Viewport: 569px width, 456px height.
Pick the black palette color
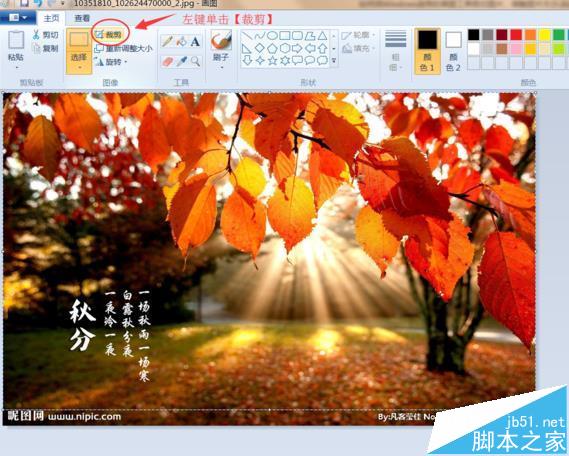pos(474,35)
